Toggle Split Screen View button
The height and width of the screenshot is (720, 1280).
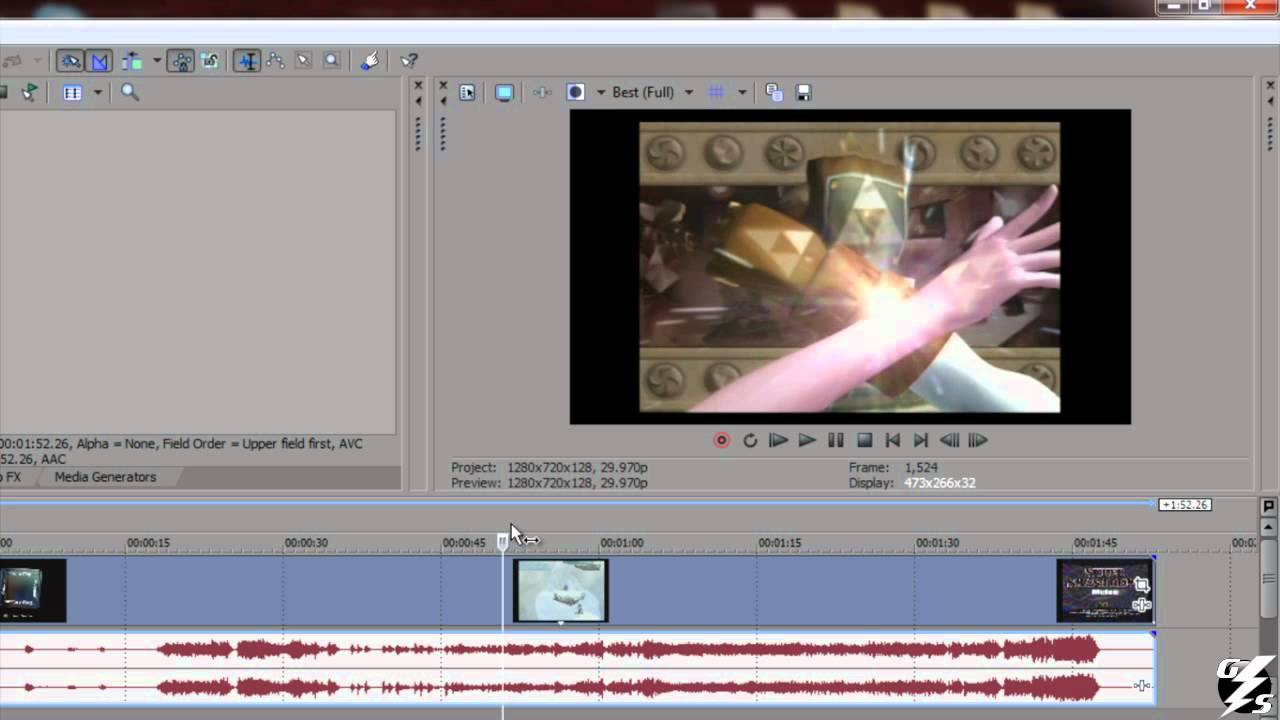(576, 92)
